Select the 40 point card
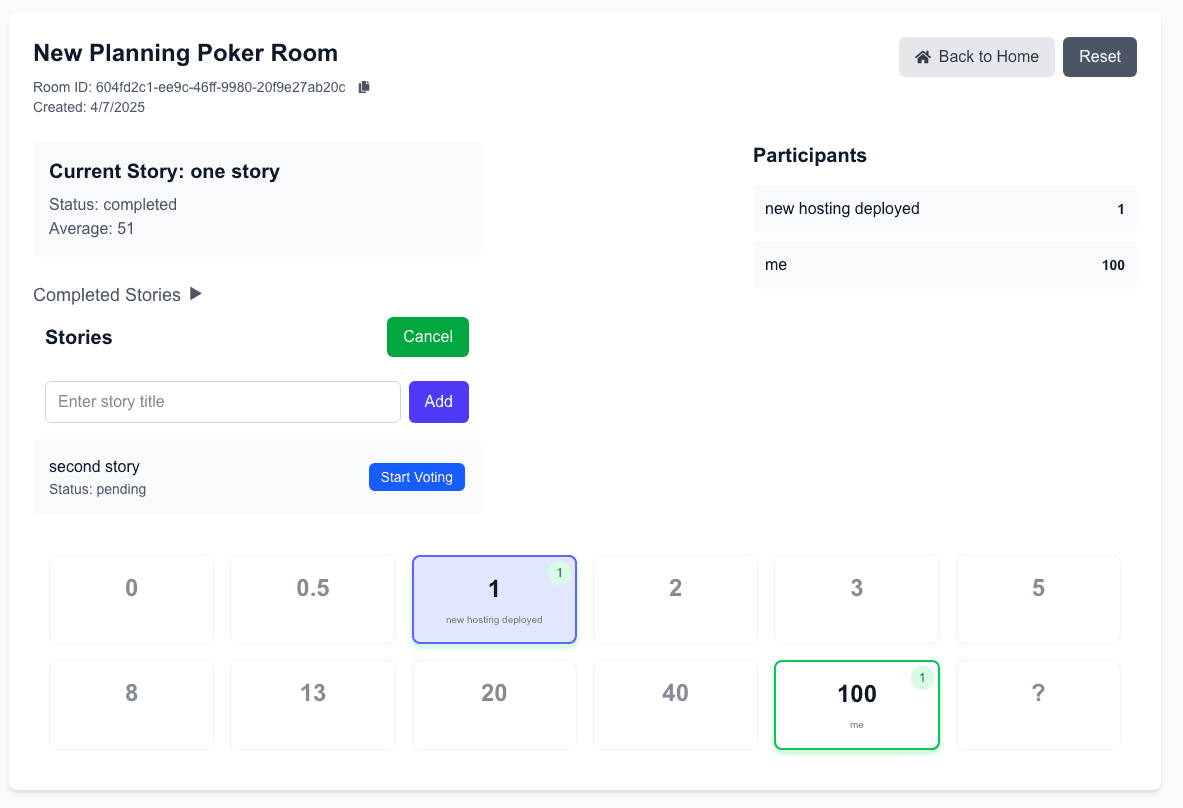Screen dimensions: 1183x808 675,704
